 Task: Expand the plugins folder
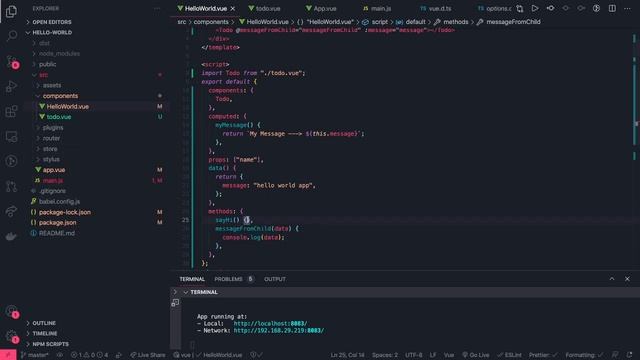coord(53,128)
